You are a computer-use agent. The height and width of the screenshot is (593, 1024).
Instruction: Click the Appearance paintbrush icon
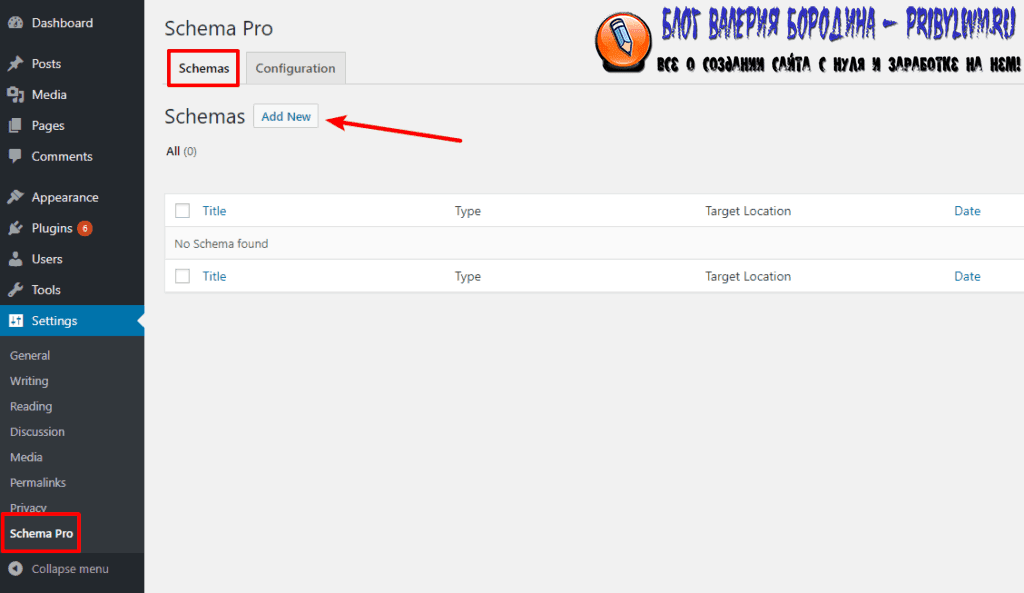point(15,197)
